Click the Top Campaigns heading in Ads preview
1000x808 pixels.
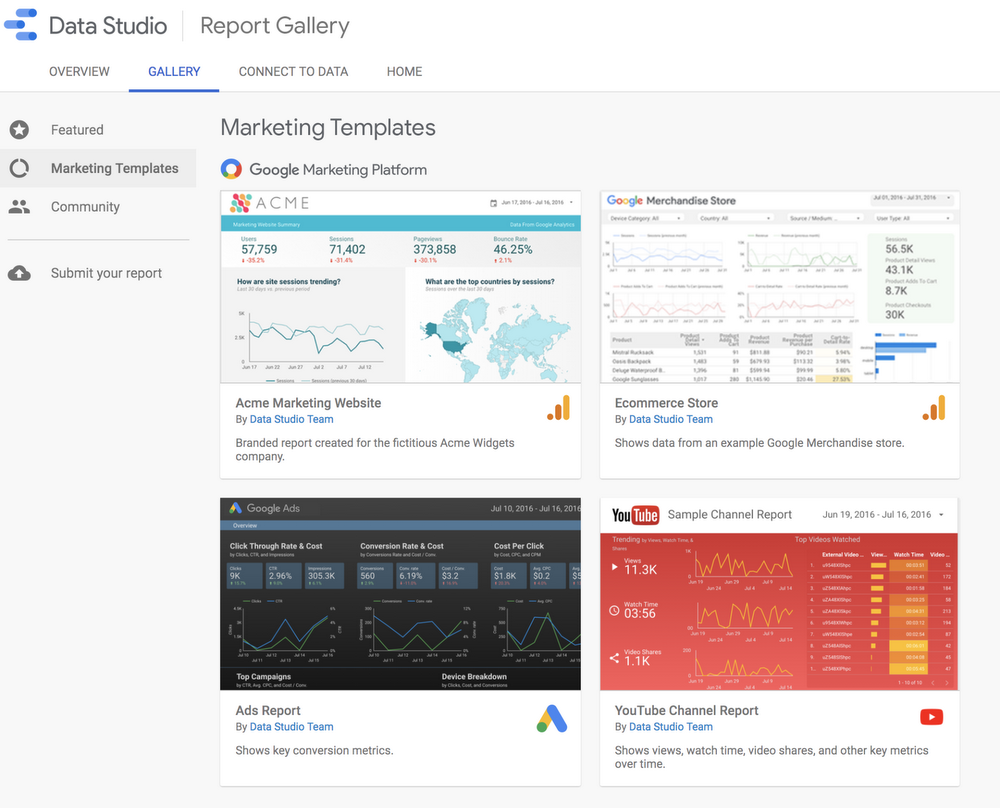263,677
